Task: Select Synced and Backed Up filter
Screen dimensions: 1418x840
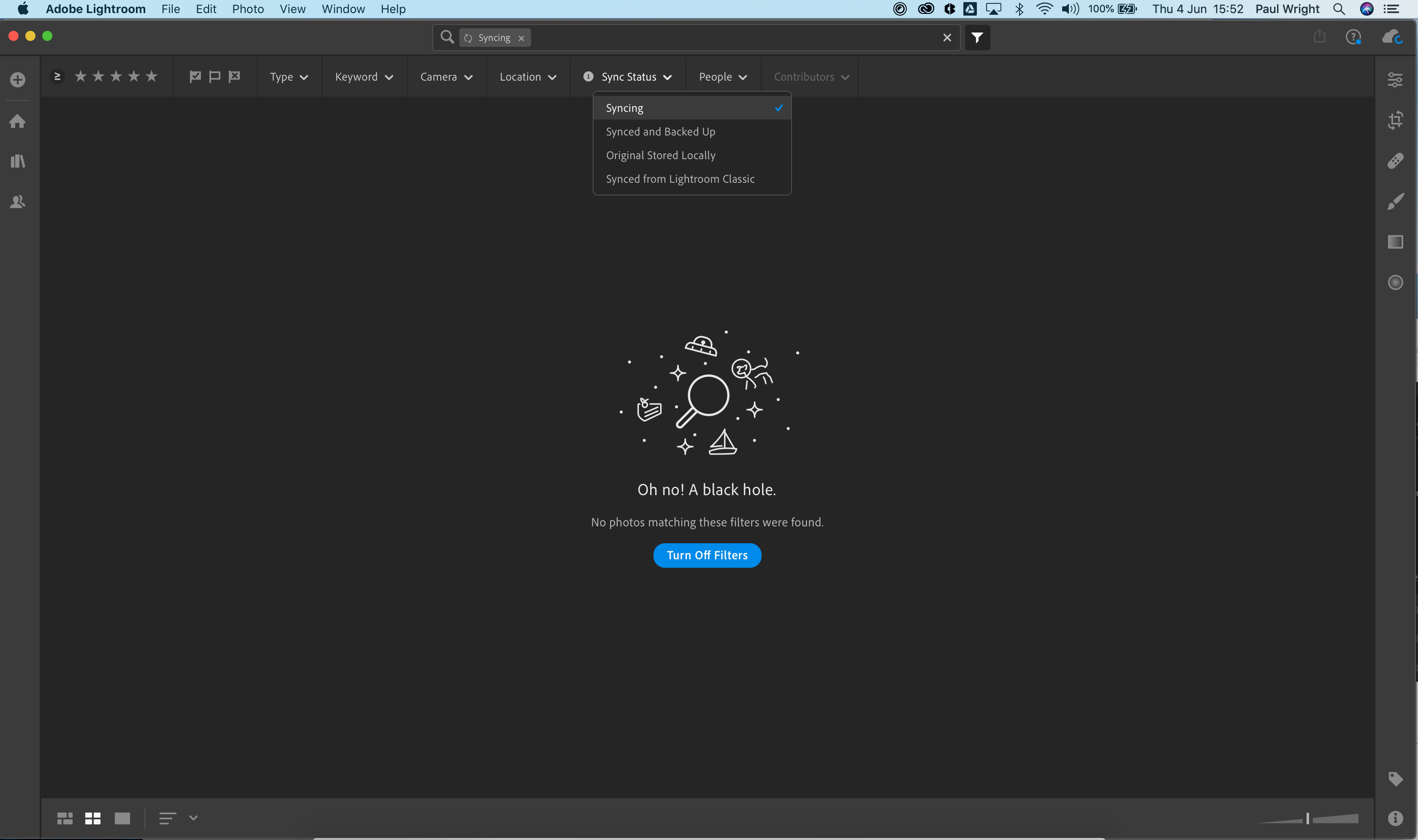Action: (660, 131)
